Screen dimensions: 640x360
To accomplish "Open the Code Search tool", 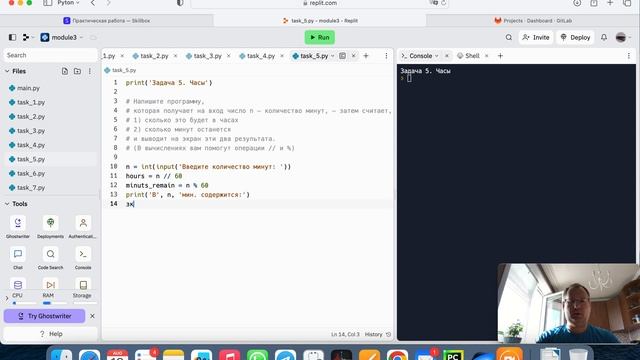I will click(x=51, y=258).
